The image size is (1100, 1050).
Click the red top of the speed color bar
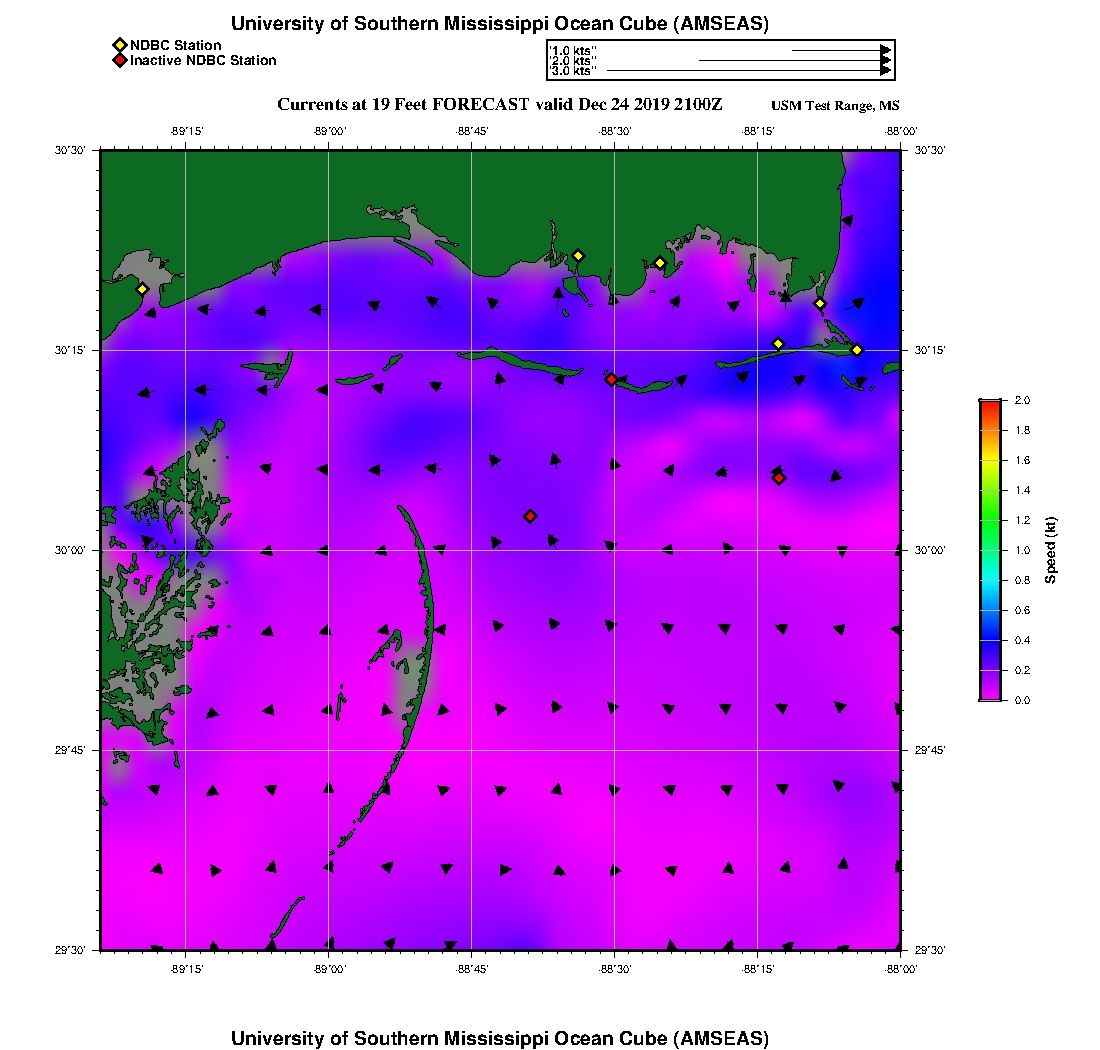click(x=989, y=404)
